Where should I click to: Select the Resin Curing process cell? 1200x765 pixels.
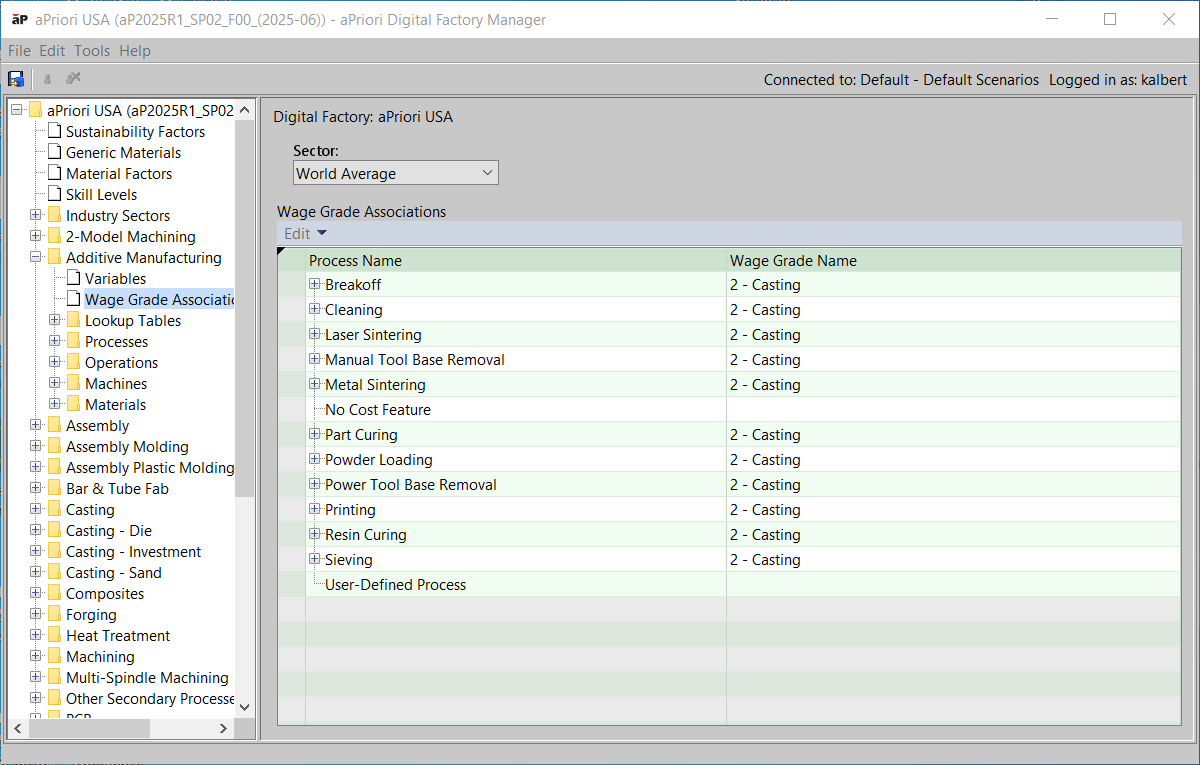(x=516, y=534)
